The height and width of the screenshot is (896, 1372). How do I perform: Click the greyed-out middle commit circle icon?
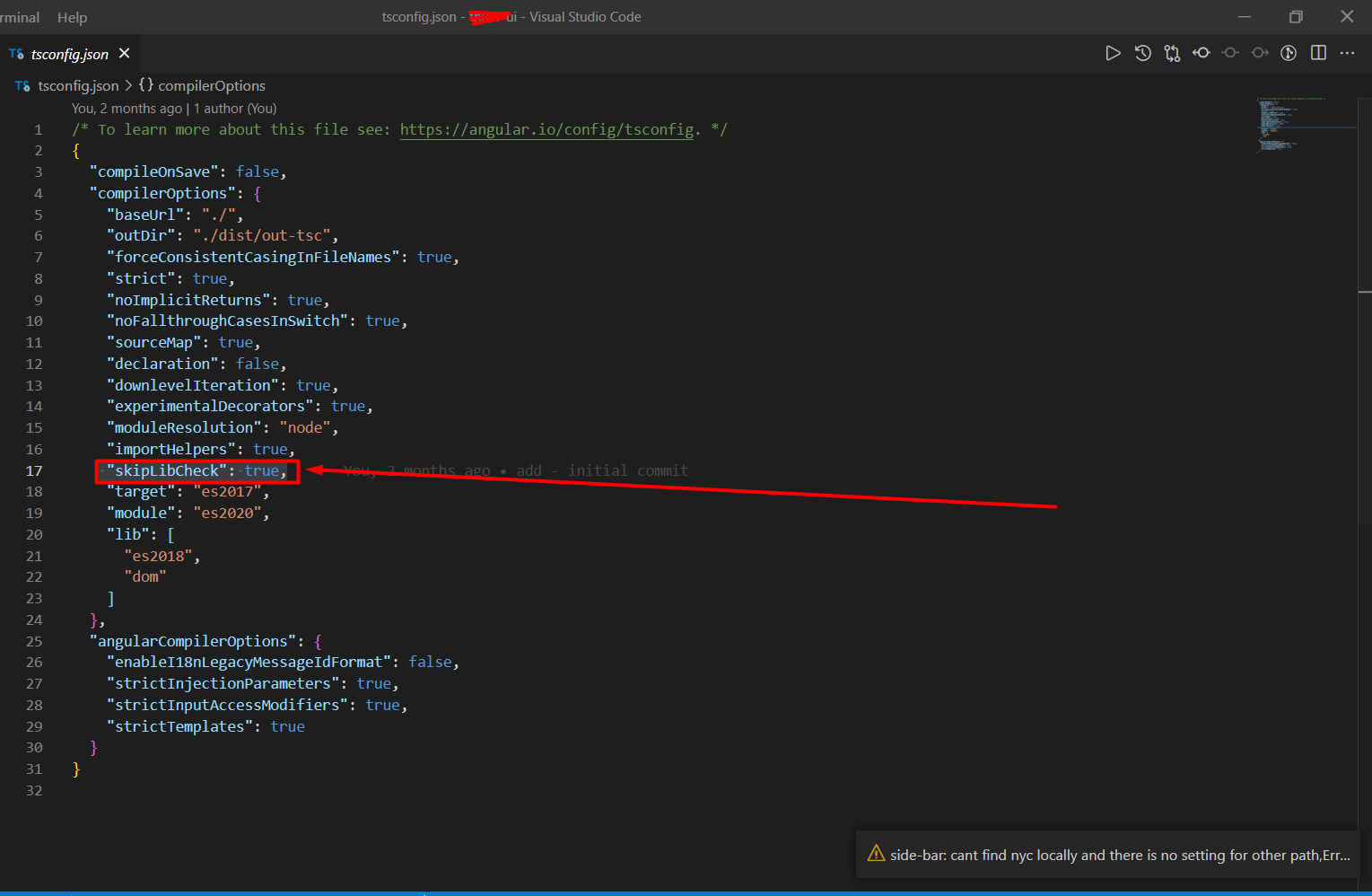[1230, 53]
